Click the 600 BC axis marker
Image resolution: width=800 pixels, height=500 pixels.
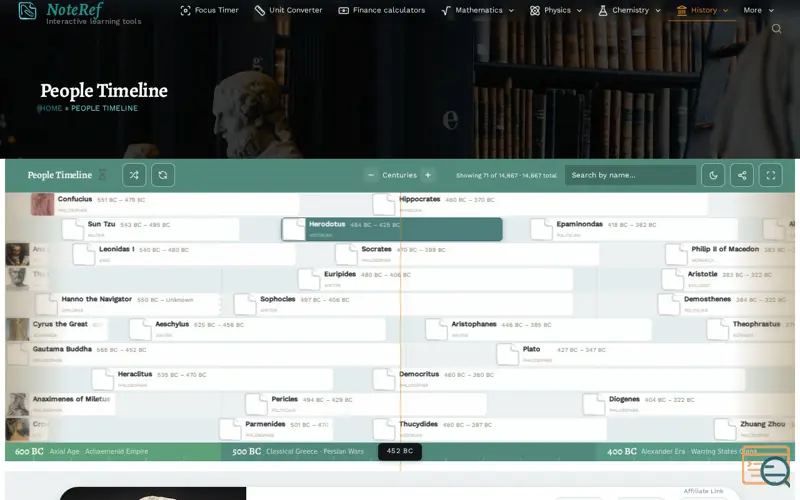click(29, 452)
